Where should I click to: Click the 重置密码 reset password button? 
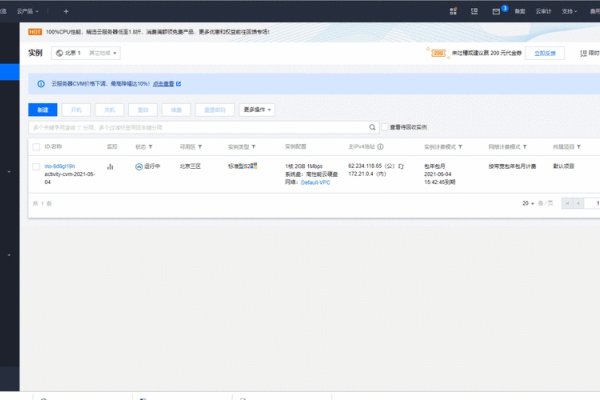[x=215, y=110]
